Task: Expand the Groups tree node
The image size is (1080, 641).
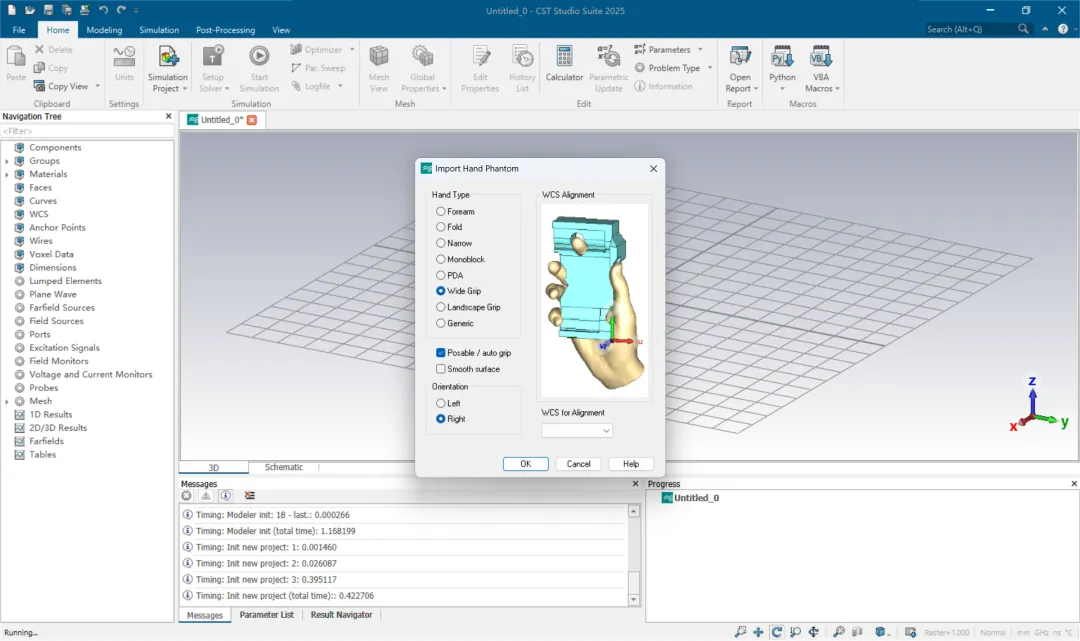Action: pos(7,161)
